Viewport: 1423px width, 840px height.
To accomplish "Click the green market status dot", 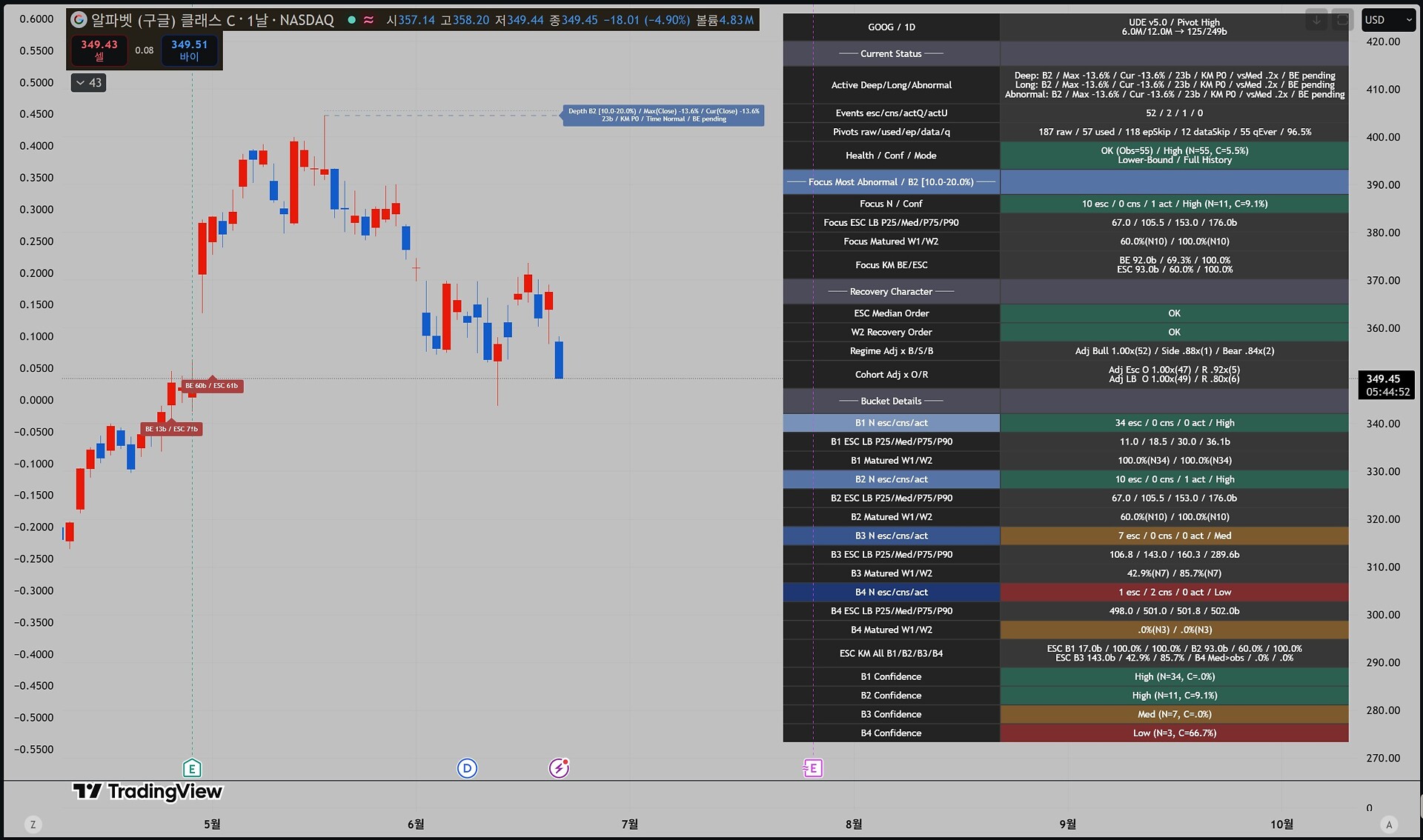I will (x=351, y=20).
